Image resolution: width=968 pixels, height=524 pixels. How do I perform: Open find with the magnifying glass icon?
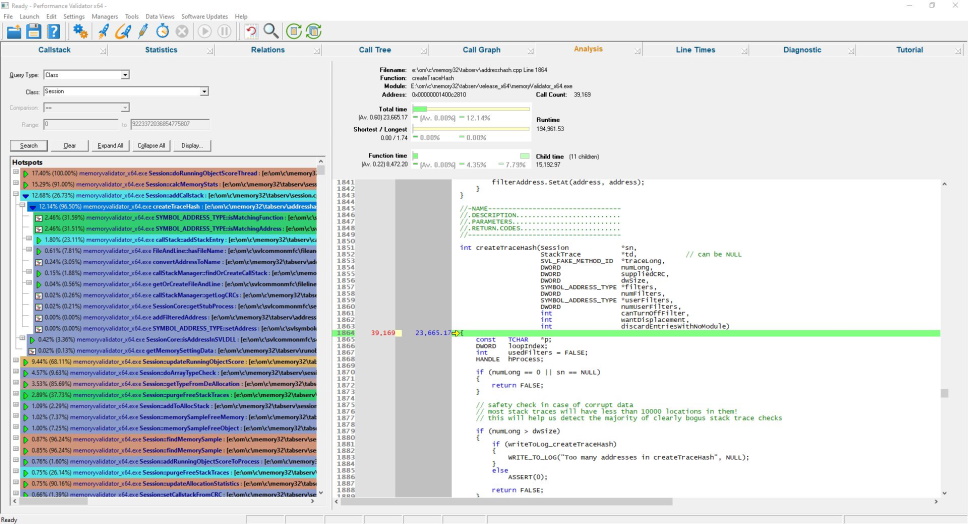coord(270,31)
